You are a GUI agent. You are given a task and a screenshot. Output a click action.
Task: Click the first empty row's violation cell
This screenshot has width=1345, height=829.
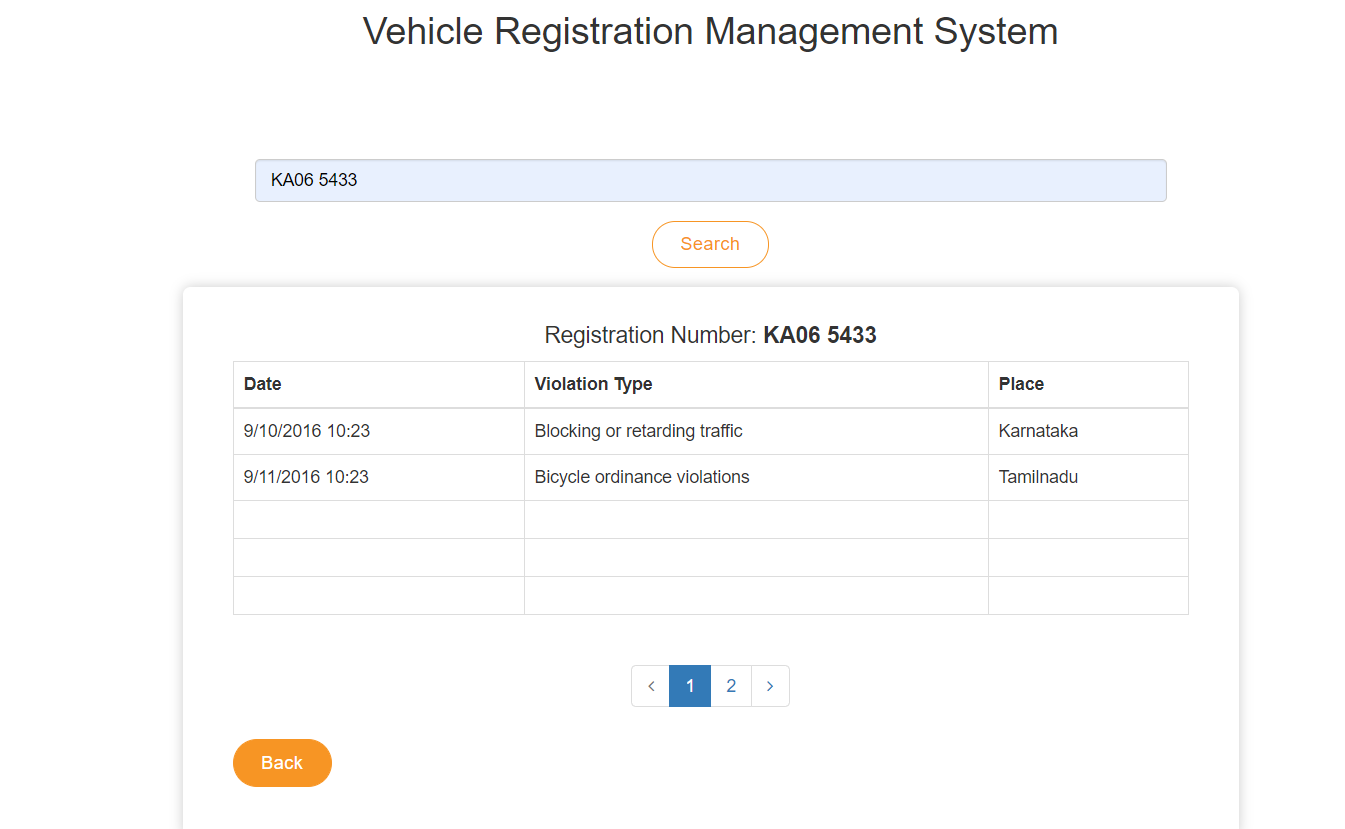click(756, 520)
